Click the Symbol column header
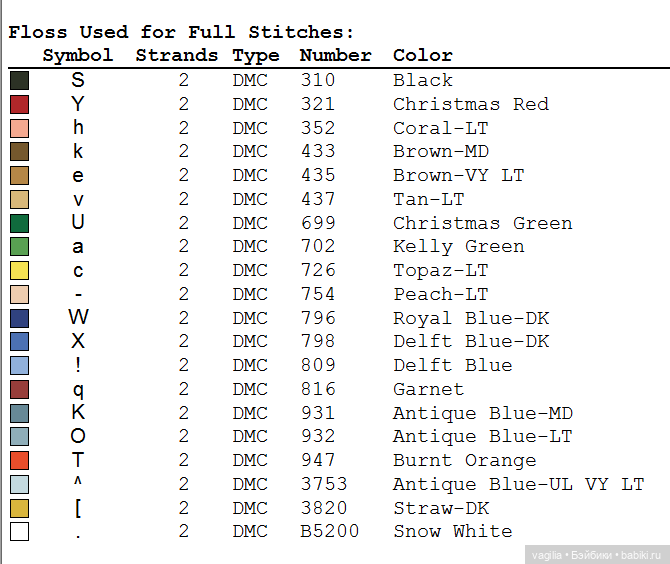 tap(78, 56)
